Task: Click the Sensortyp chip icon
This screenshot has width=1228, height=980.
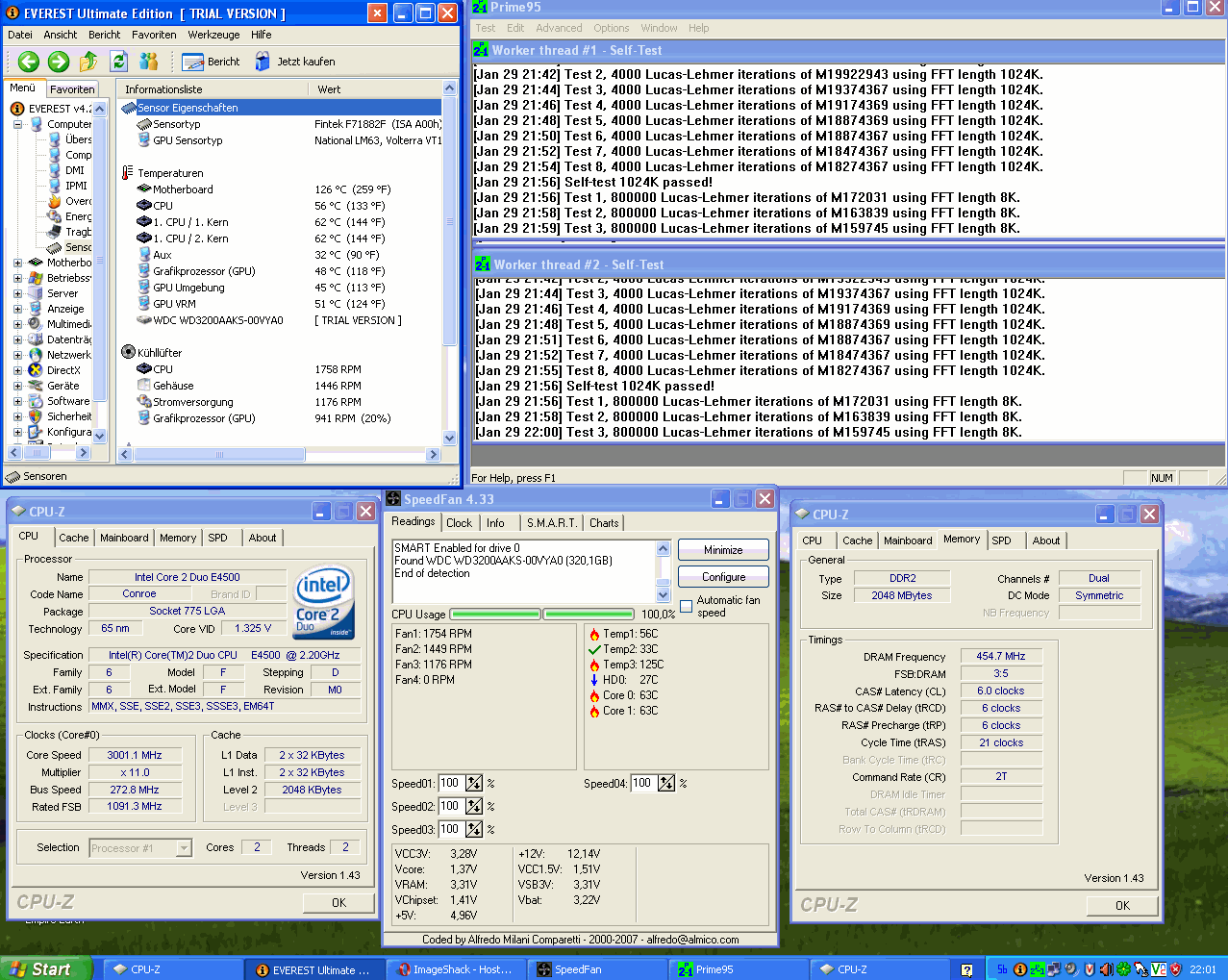Action: (144, 124)
